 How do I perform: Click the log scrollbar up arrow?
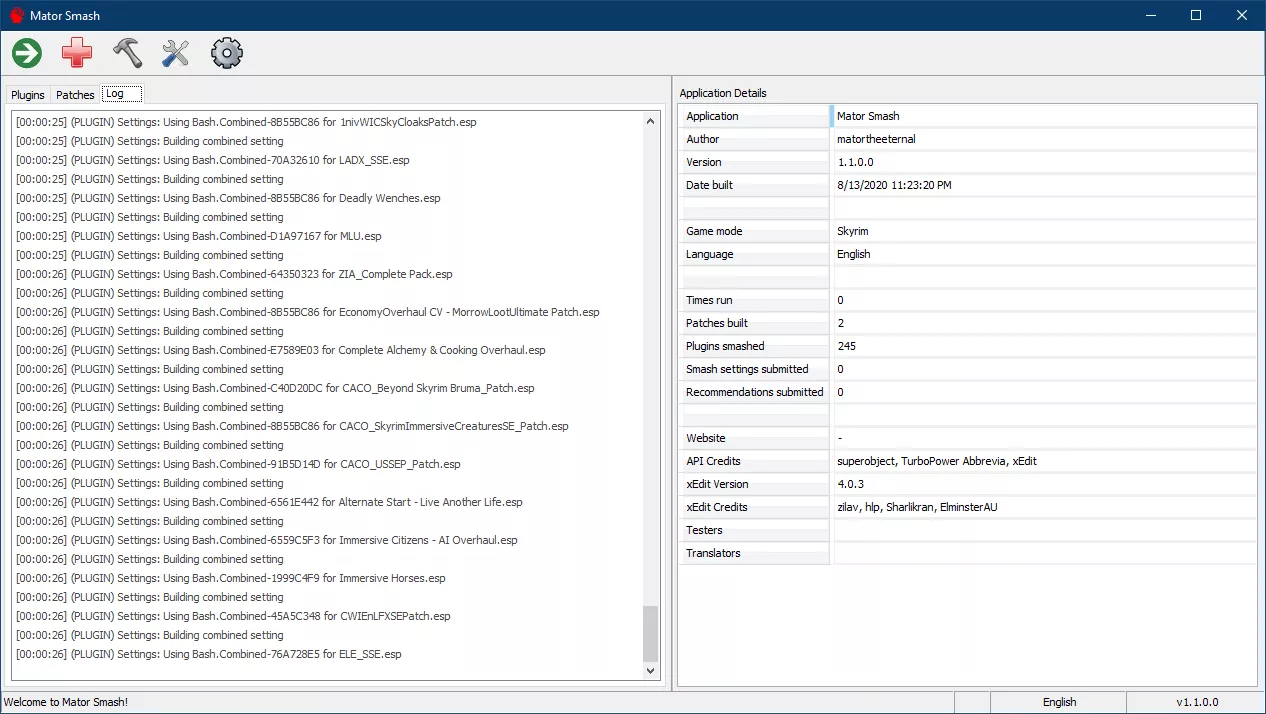651,121
